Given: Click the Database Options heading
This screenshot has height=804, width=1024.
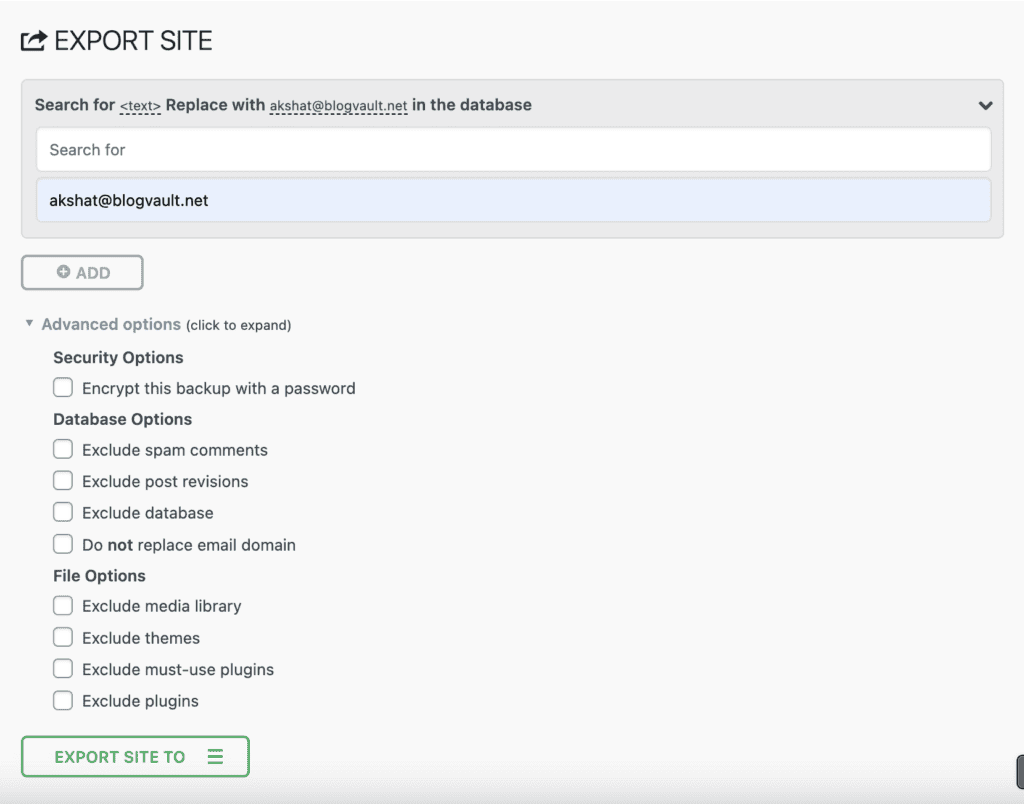Looking at the screenshot, I should coord(123,419).
